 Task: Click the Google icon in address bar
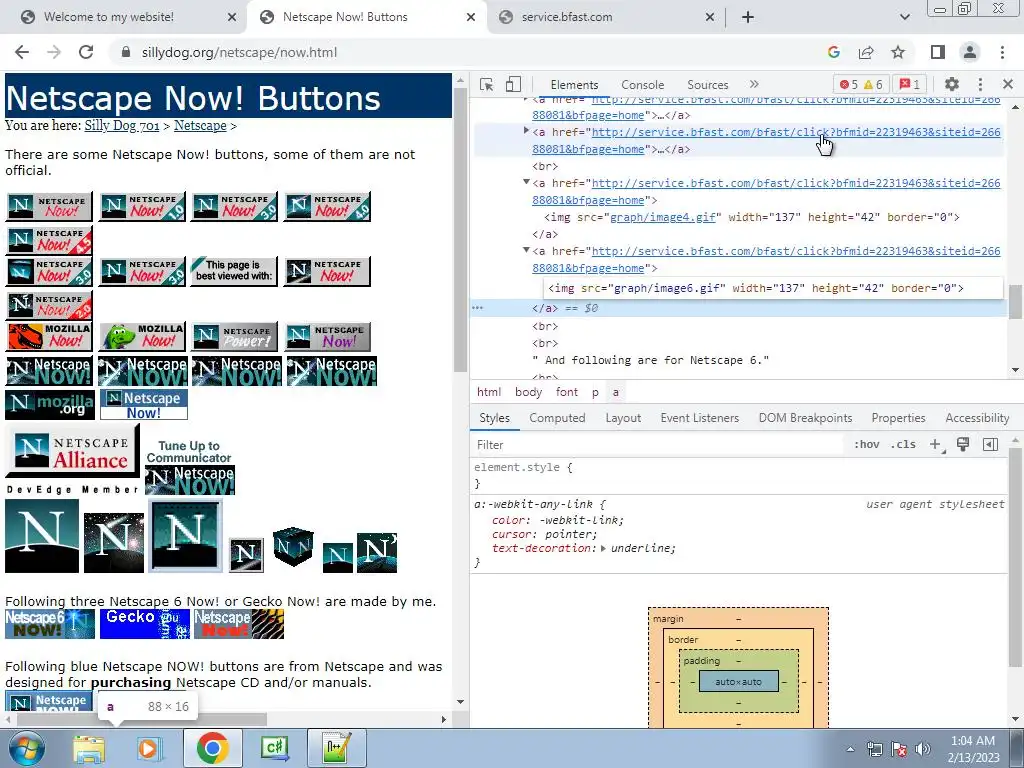(x=834, y=52)
